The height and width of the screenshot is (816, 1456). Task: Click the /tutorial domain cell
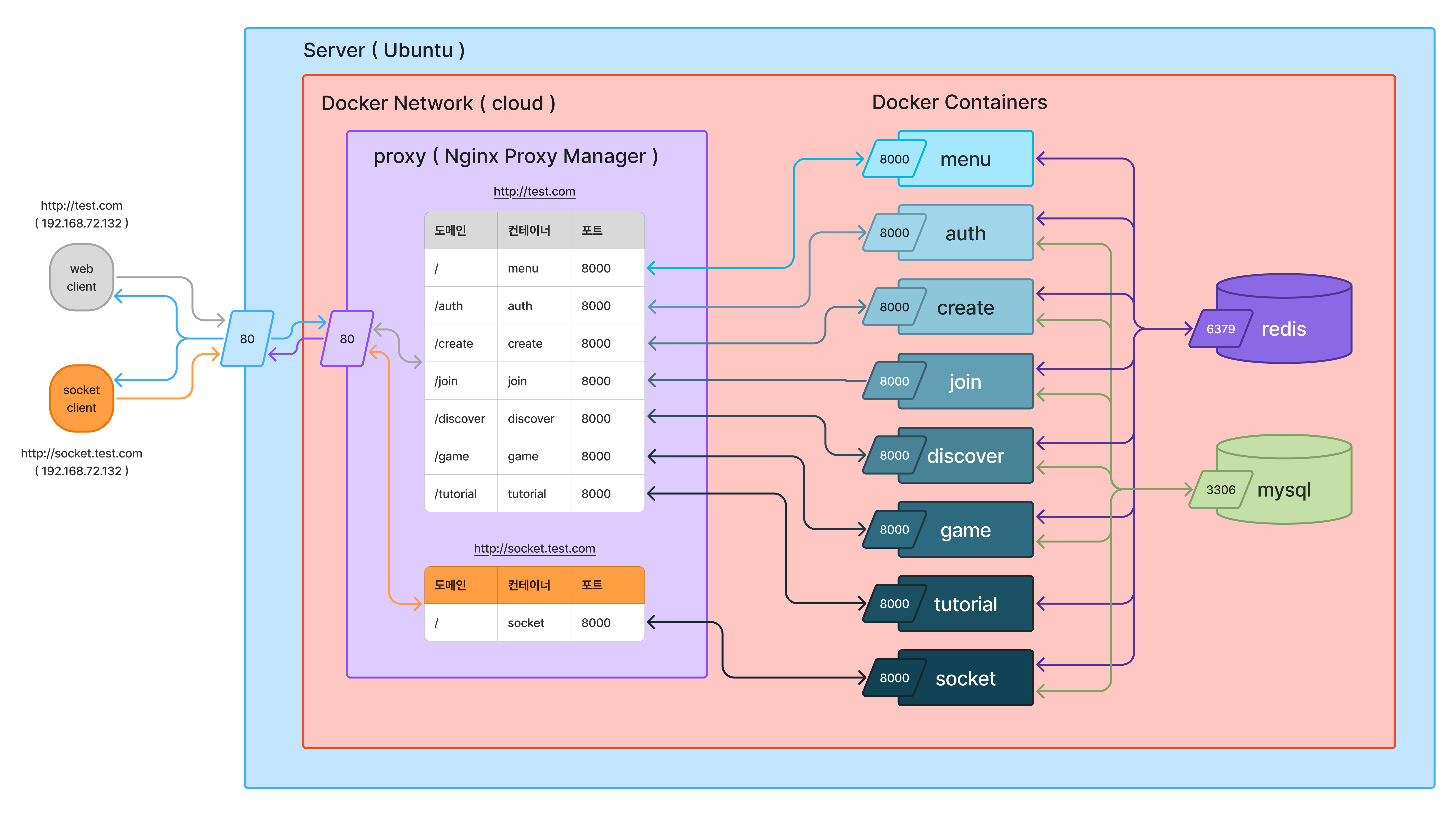pyautogui.click(x=461, y=493)
